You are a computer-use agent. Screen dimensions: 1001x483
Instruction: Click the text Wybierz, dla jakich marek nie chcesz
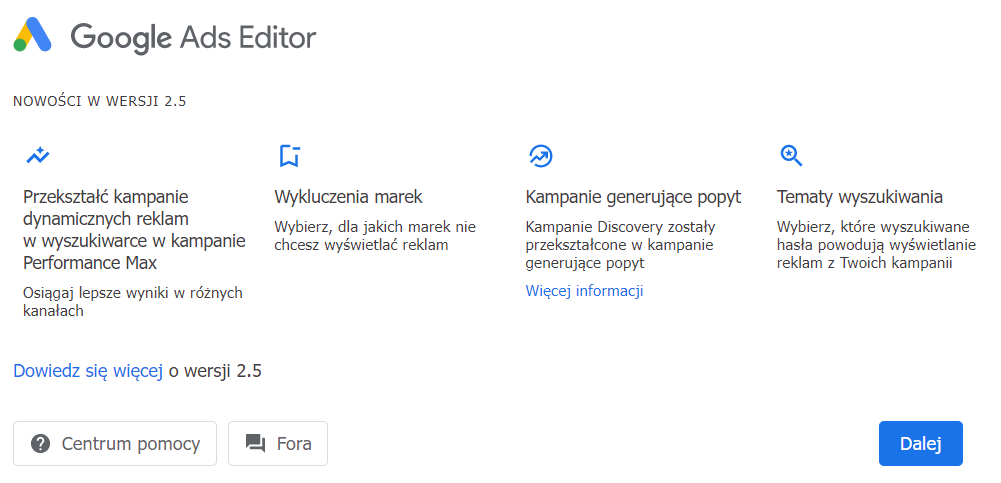375,236
